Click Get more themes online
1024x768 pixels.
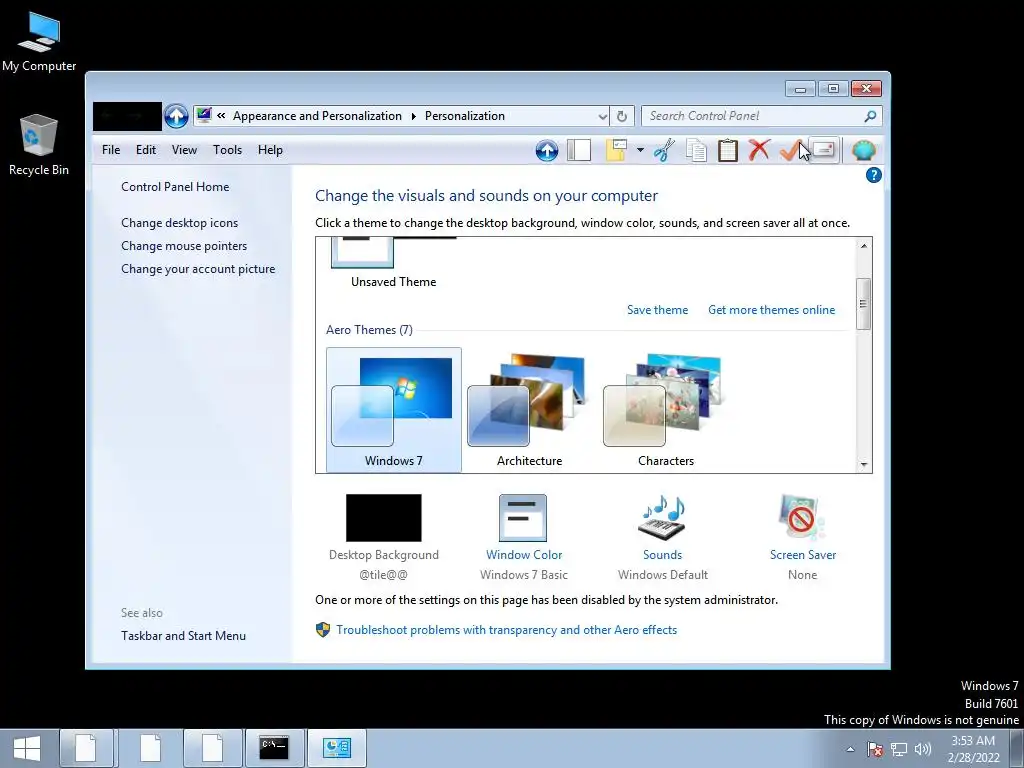tap(771, 310)
